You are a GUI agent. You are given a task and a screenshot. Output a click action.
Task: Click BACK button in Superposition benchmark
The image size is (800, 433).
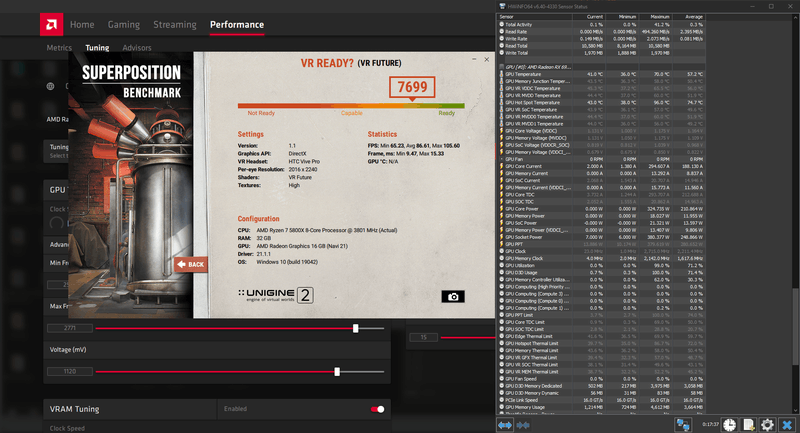click(190, 264)
